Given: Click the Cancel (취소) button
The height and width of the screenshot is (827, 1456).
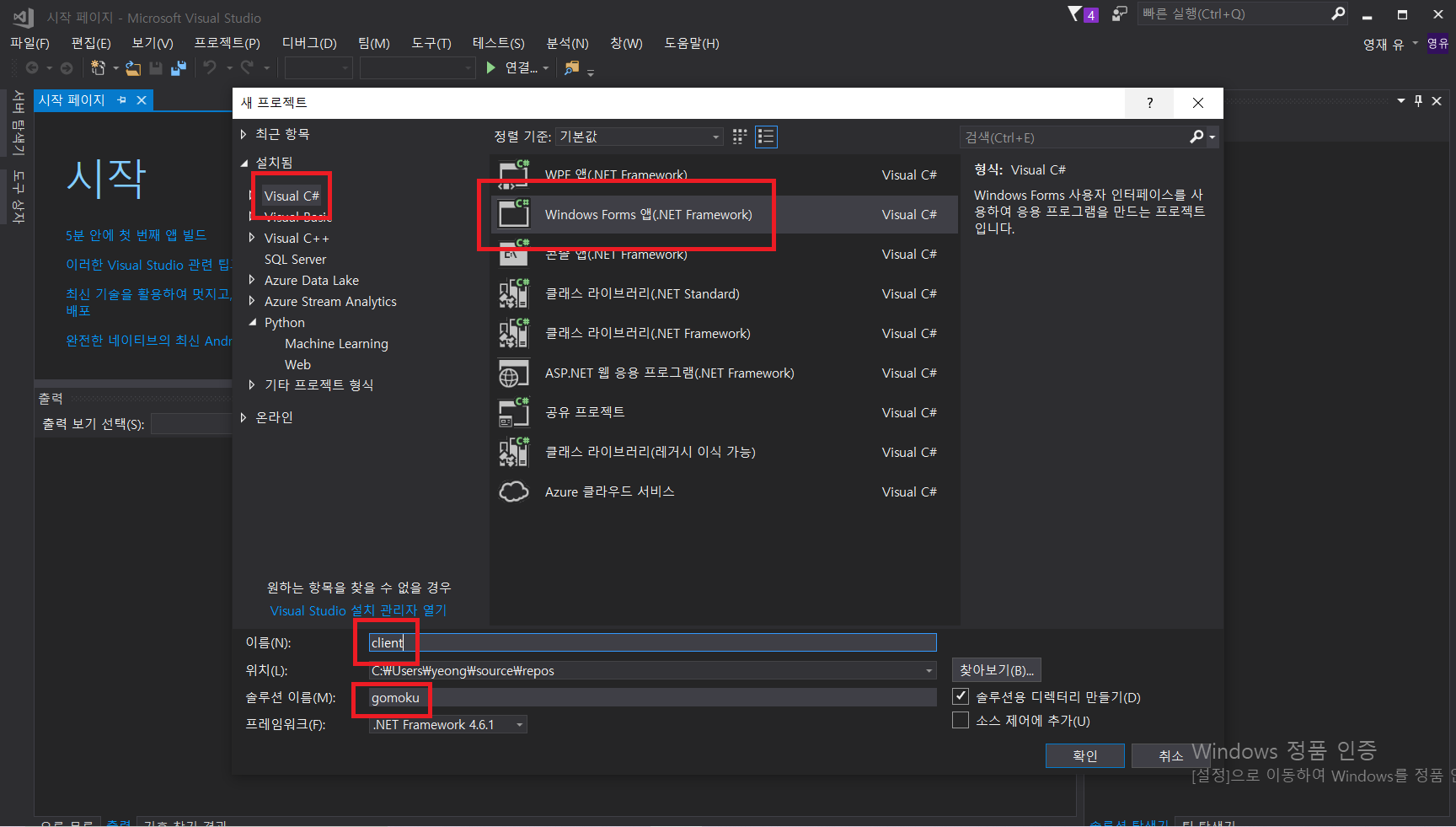Looking at the screenshot, I should pos(1170,755).
